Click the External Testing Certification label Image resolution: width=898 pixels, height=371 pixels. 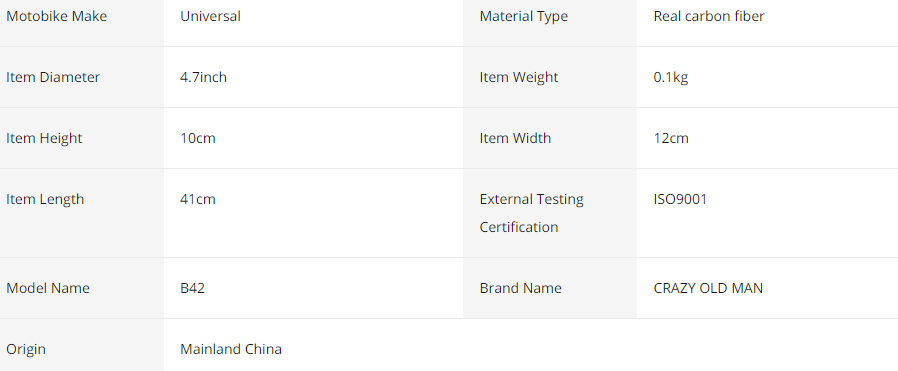531,214
